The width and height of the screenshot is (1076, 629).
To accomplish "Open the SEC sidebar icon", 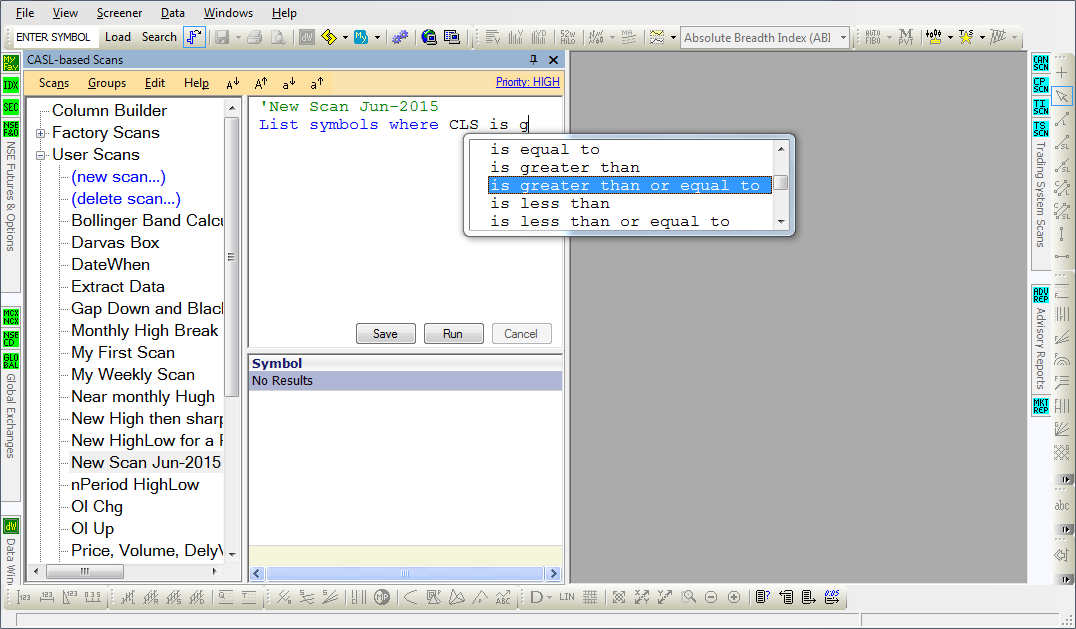I will 10,107.
